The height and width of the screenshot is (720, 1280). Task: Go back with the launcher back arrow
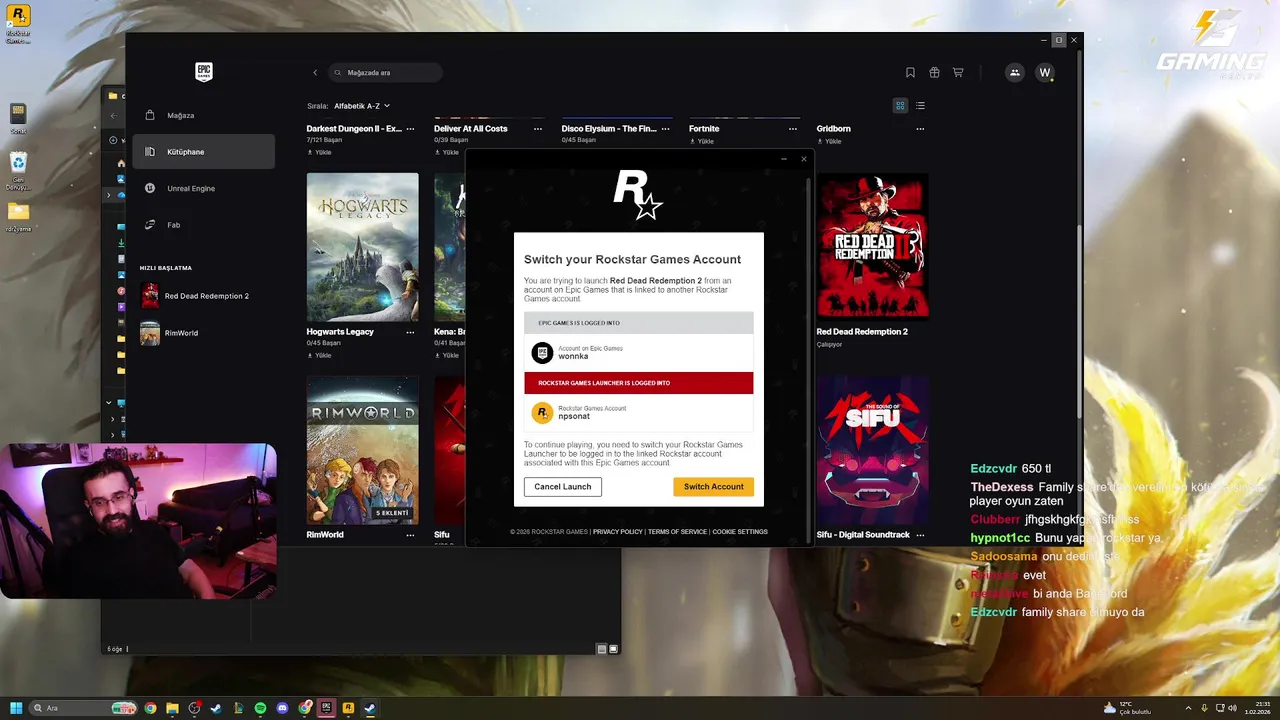click(315, 73)
